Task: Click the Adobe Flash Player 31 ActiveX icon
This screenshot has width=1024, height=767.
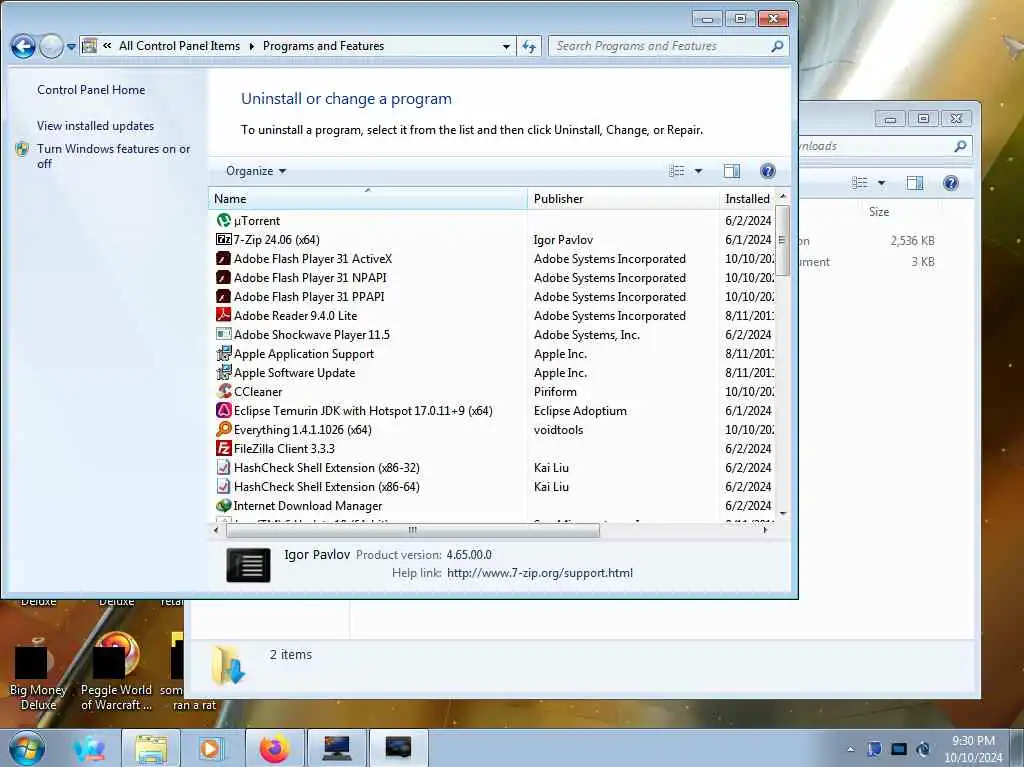Action: pyautogui.click(x=223, y=259)
